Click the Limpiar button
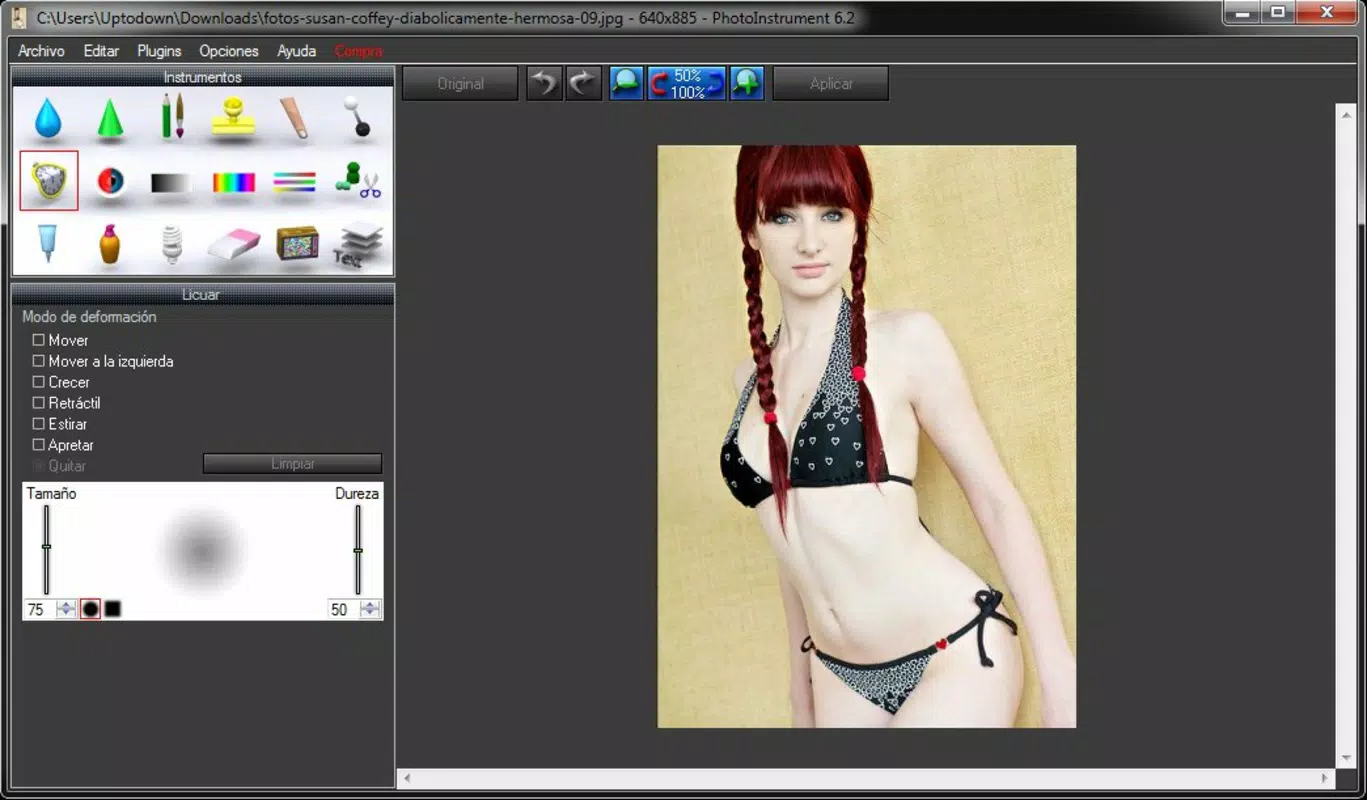 click(x=292, y=464)
